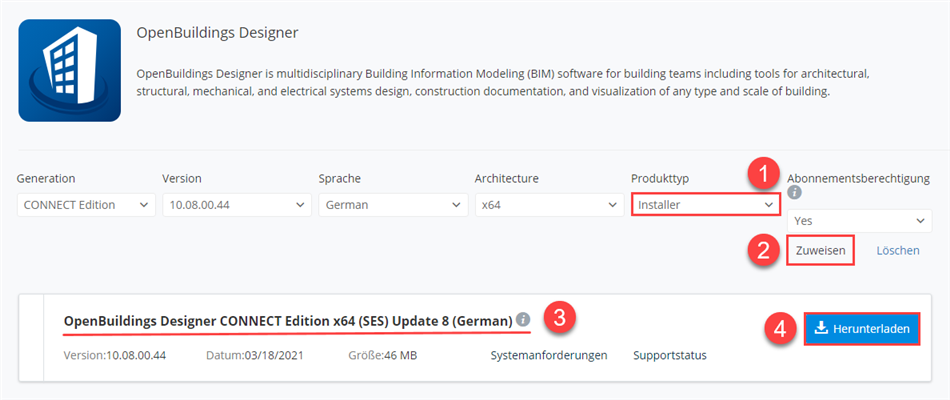Viewport: 950px width, 400px height.
Task: Click the Architecture field label
Action: (x=507, y=178)
